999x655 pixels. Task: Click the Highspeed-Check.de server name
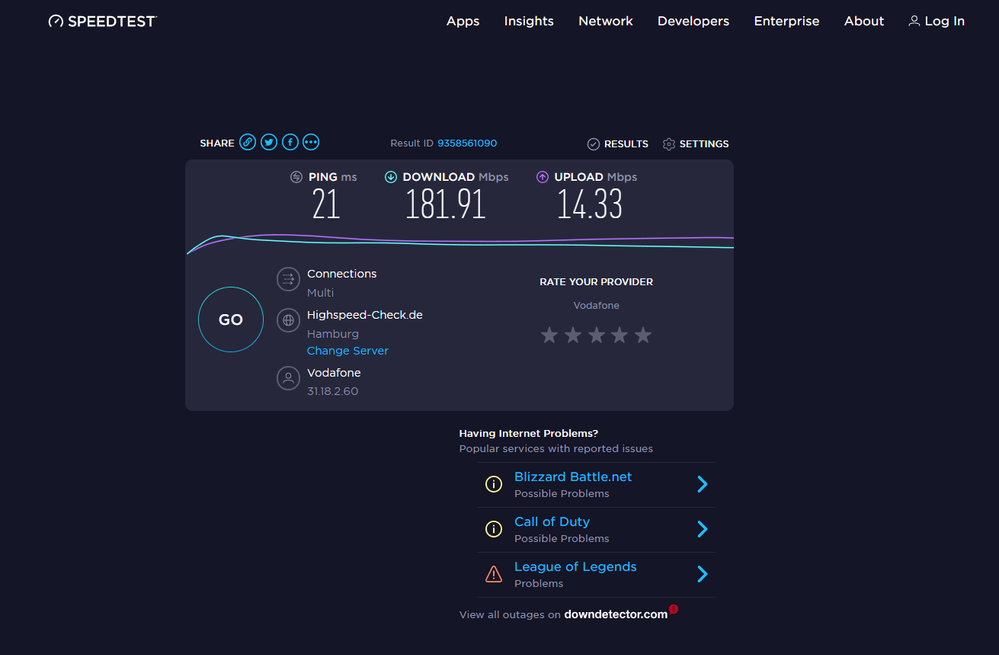(364, 315)
